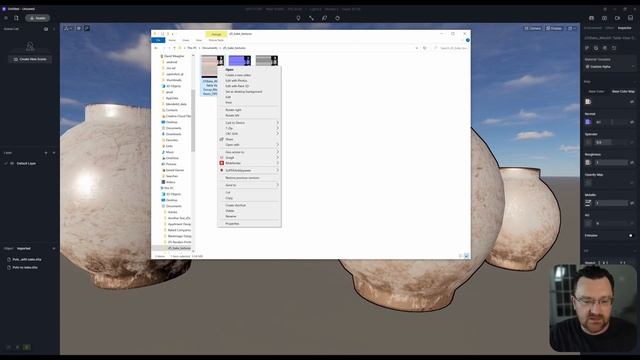Screen dimensions: 640x360
Task: Open the address bar history dropdown in Explorer
Action: 417,48
